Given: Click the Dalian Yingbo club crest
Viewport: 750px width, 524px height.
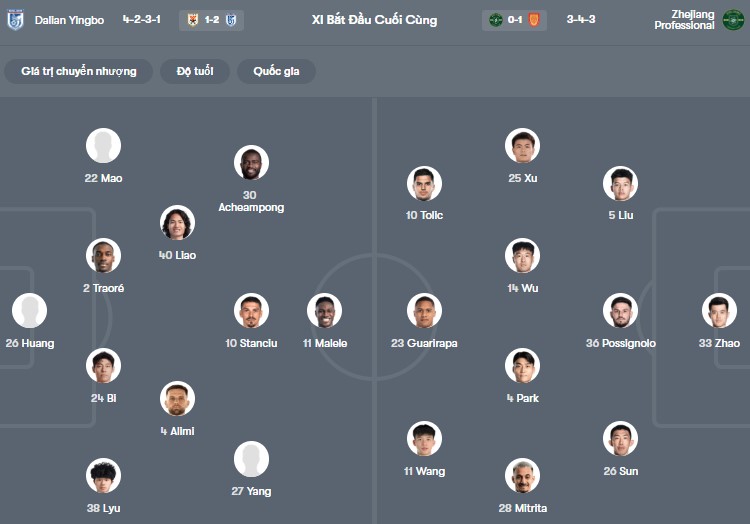Looking at the screenshot, I should [x=15, y=20].
